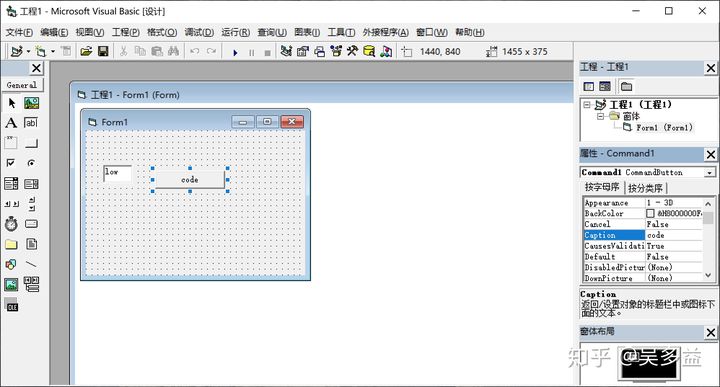
Task: Open the Menu Editor toolbar icon
Action: (x=66, y=51)
